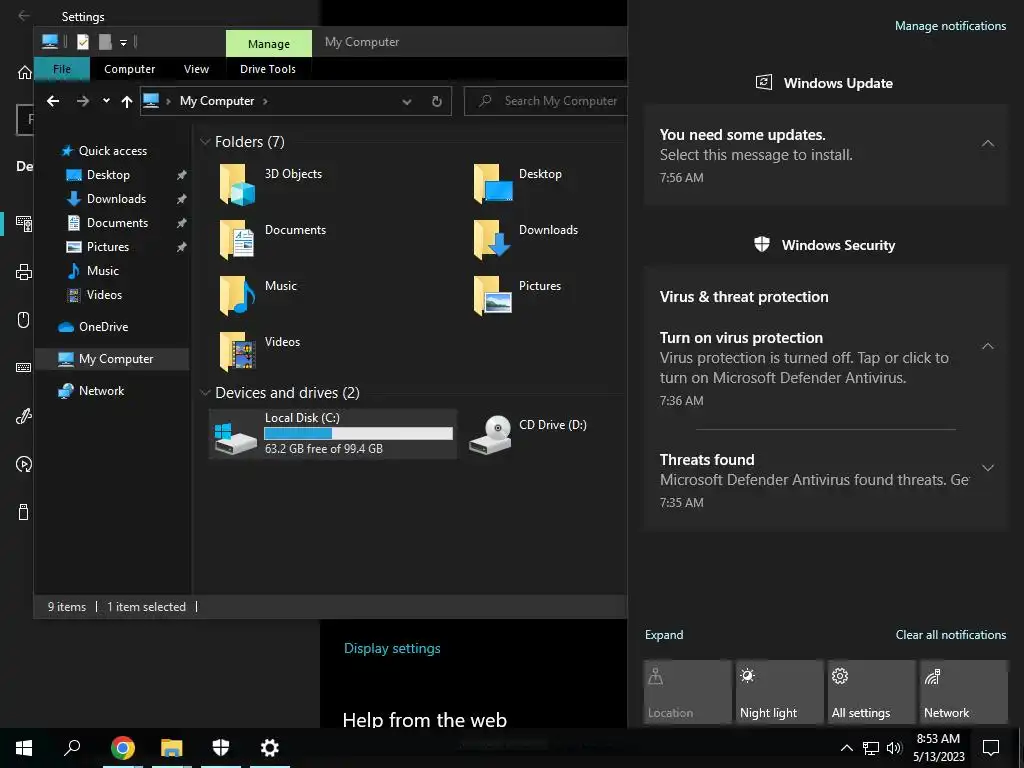Open the Desktop folder in Folders list
Image resolution: width=1024 pixels, height=768 pixels.
(518, 184)
